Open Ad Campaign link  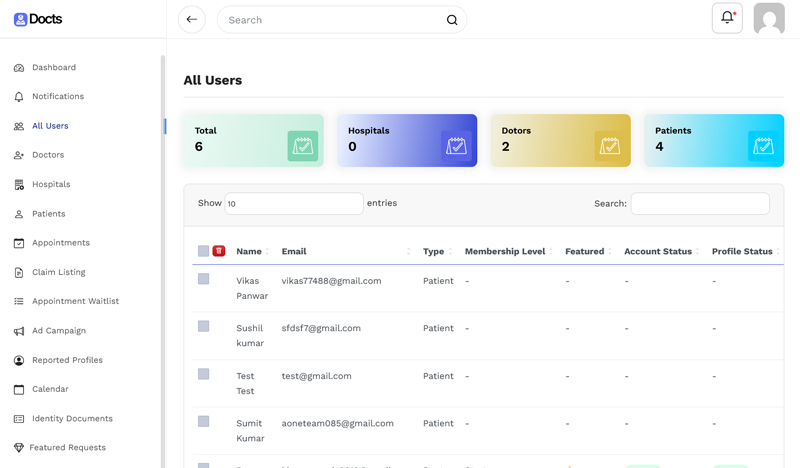click(59, 331)
